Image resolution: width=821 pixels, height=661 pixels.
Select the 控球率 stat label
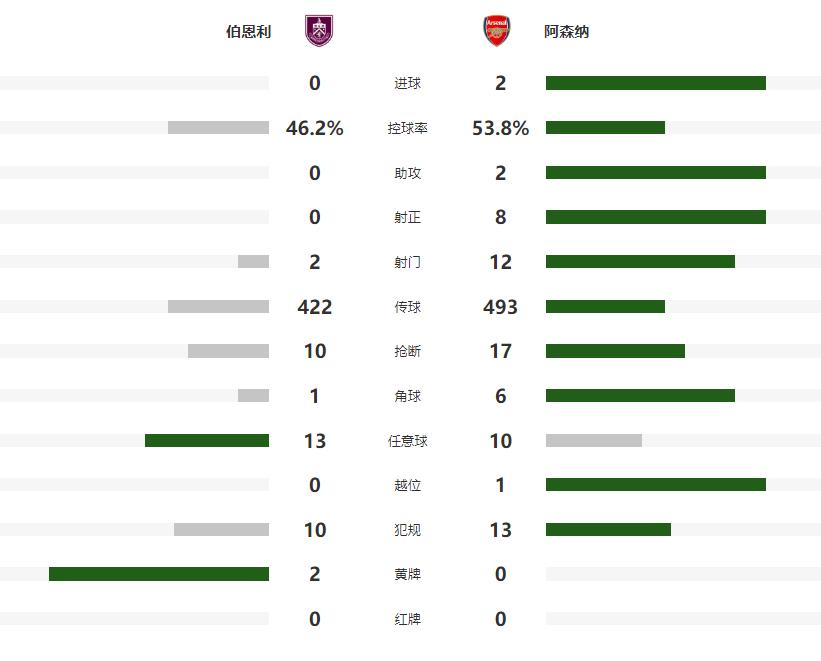pos(407,128)
